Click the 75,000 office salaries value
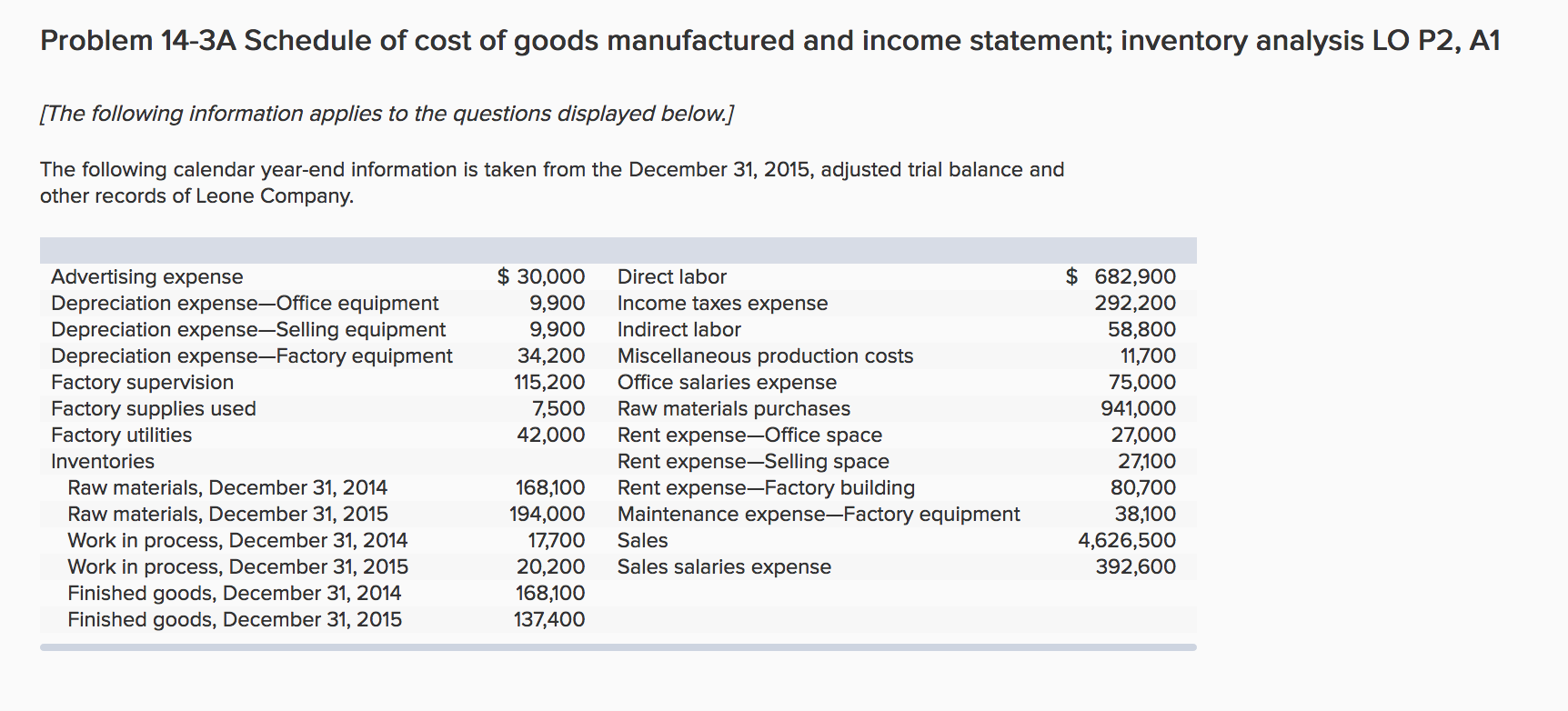Image resolution: width=1568 pixels, height=711 pixels. (x=1142, y=382)
